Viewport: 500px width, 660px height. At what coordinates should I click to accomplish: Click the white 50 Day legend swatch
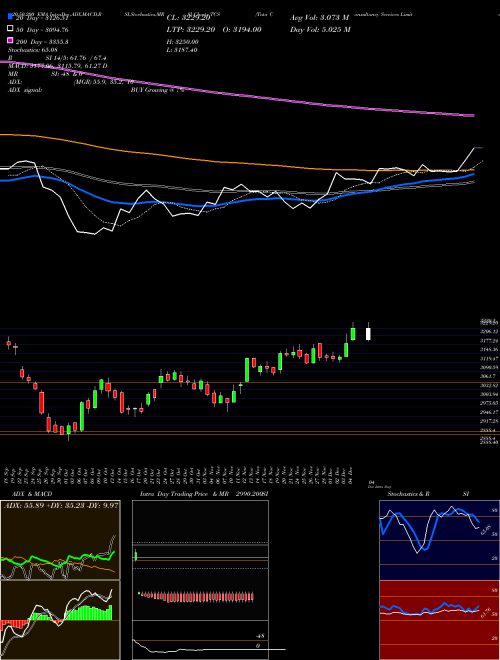[x=10, y=29]
